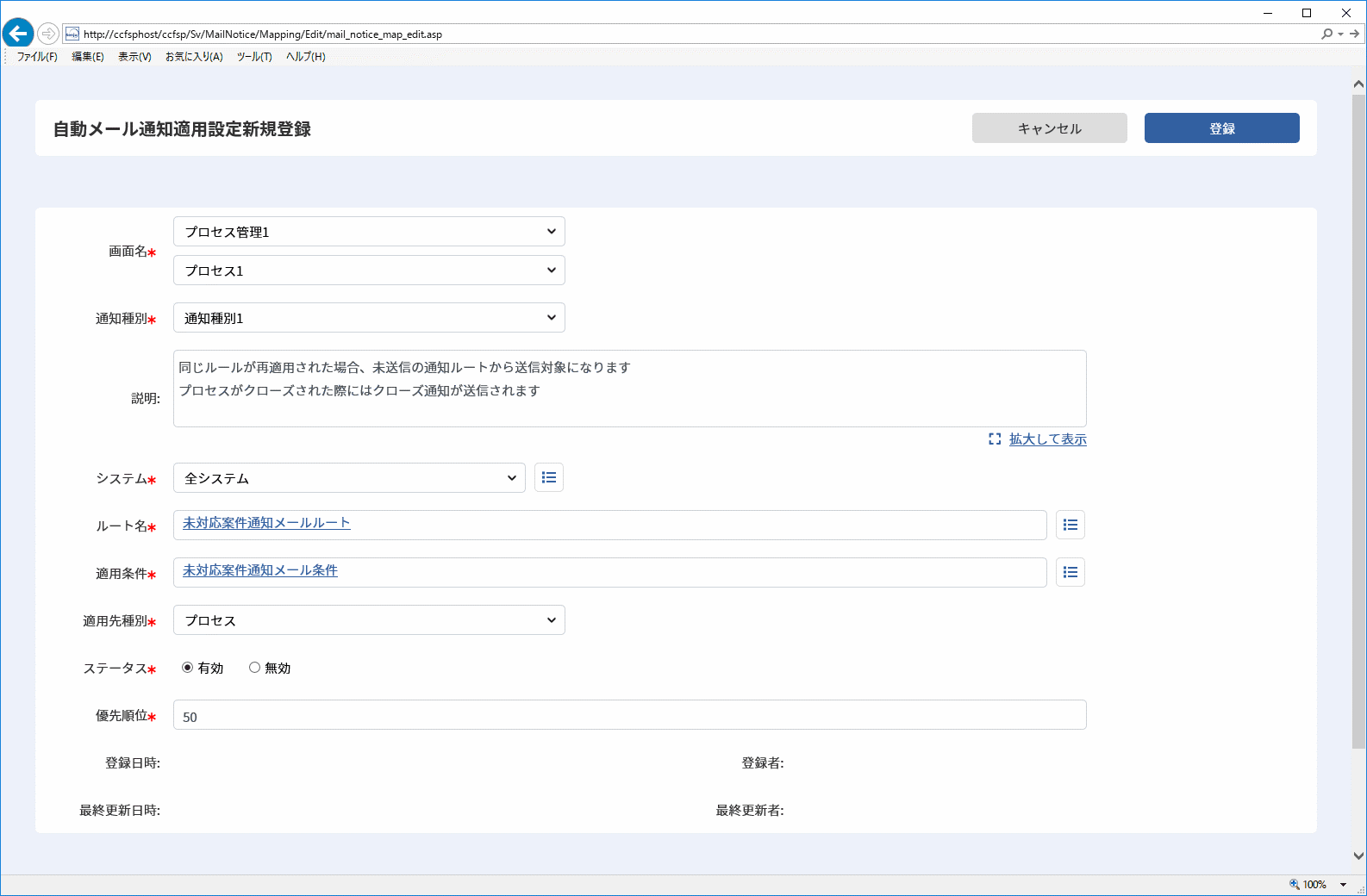Click the scroll up arrow of the page
This screenshot has width=1367, height=896.
[x=1358, y=84]
